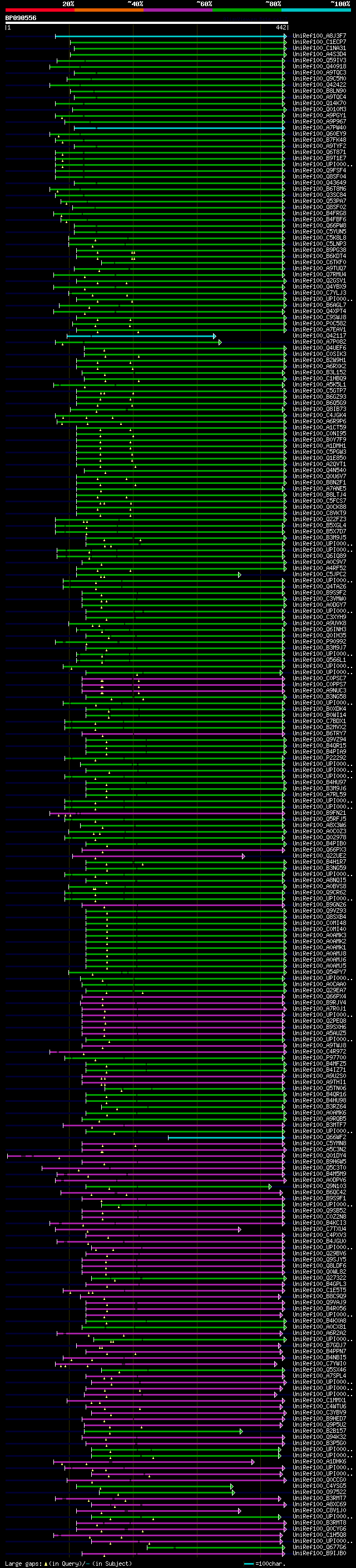Click UniRef100_B6AGL7 entry
The height and width of the screenshot is (1568, 356).
319,305
